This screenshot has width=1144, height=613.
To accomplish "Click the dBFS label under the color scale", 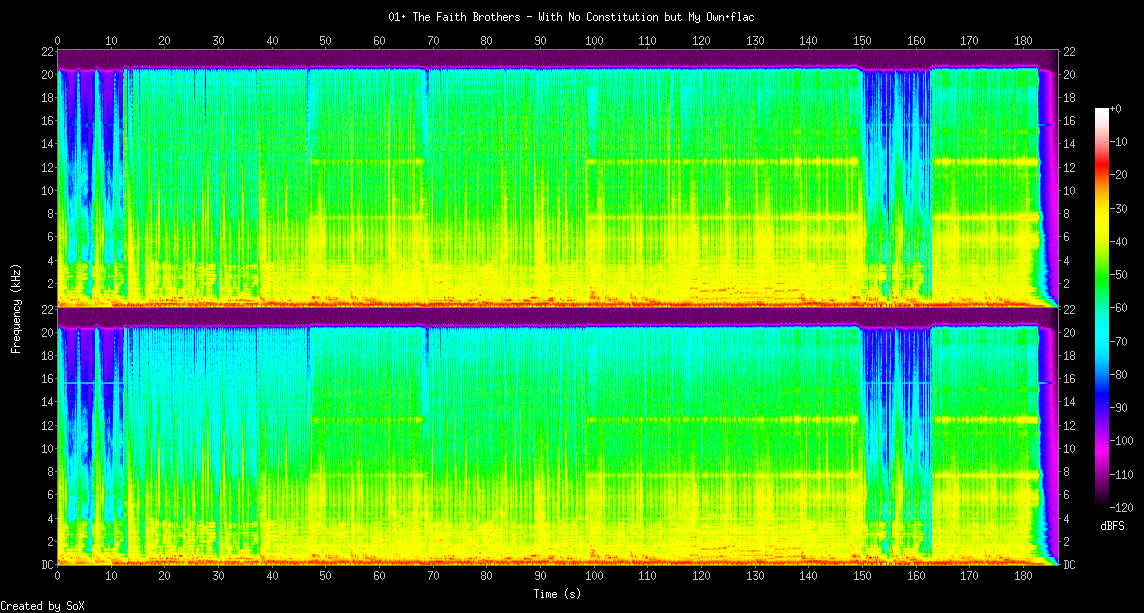I will point(1112,526).
